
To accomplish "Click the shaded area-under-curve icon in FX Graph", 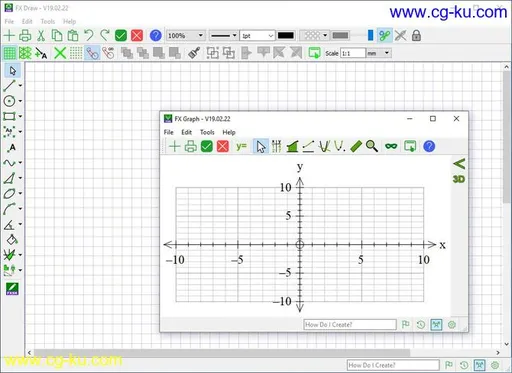I will 292,146.
